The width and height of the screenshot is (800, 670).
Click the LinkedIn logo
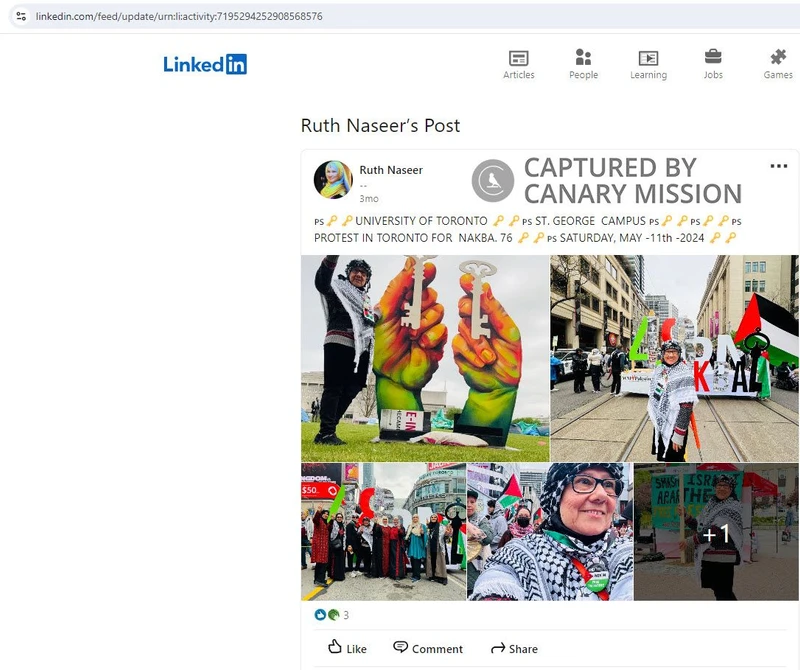click(x=205, y=64)
